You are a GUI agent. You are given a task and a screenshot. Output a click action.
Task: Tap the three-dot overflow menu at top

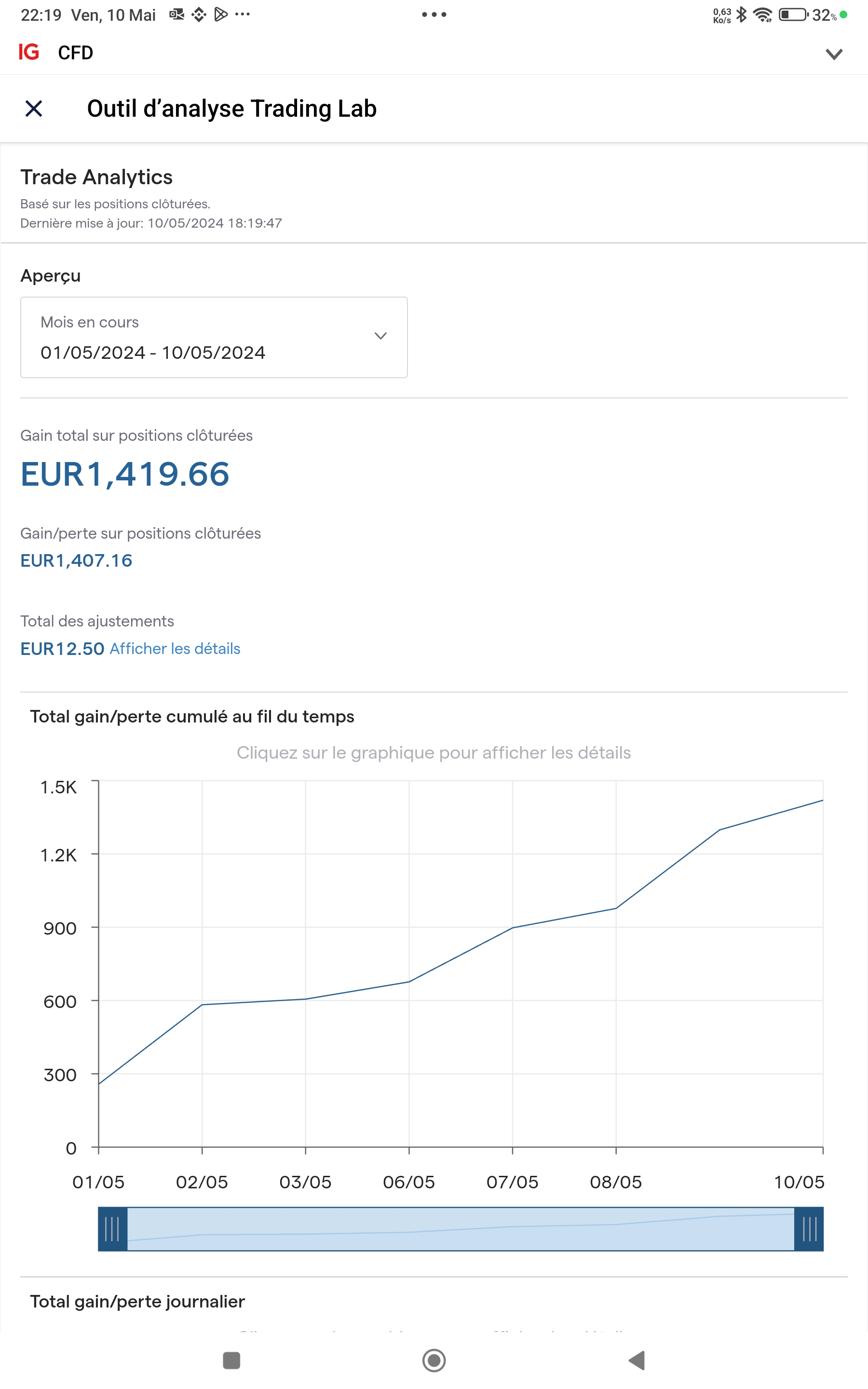click(434, 14)
